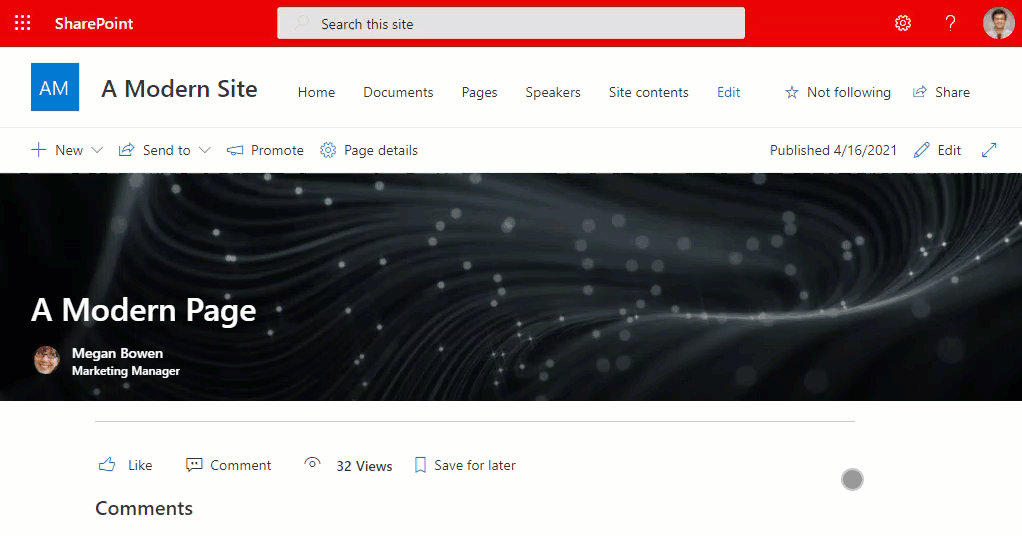
Task: Click the AM site logo tile
Action: 55,87
